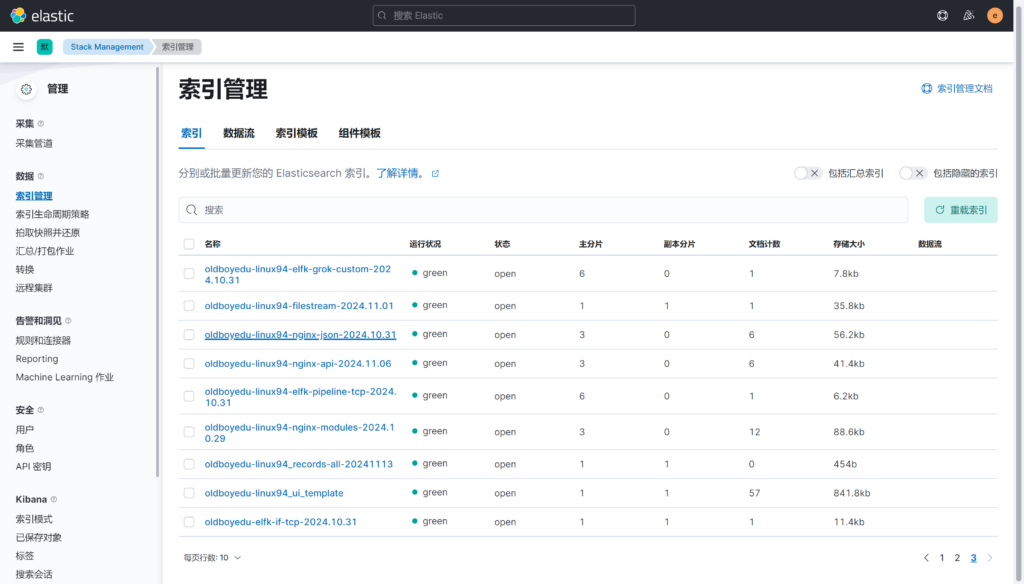Open 索引模式 in sidebar
Viewport: 1024px width, 584px height.
click(34, 519)
